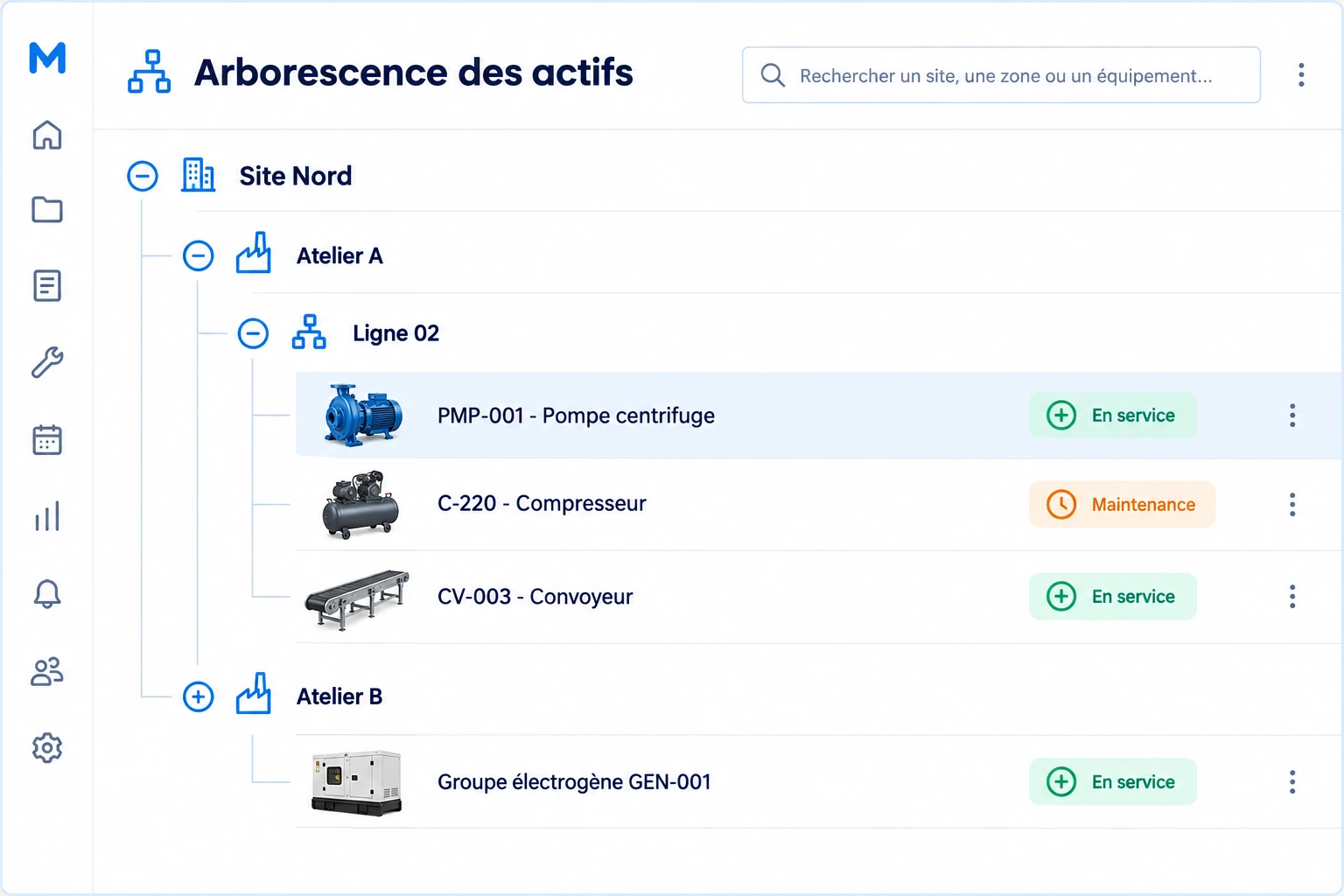
Task: Open three-dot menu for C-220 Compresseur
Action: (x=1292, y=504)
